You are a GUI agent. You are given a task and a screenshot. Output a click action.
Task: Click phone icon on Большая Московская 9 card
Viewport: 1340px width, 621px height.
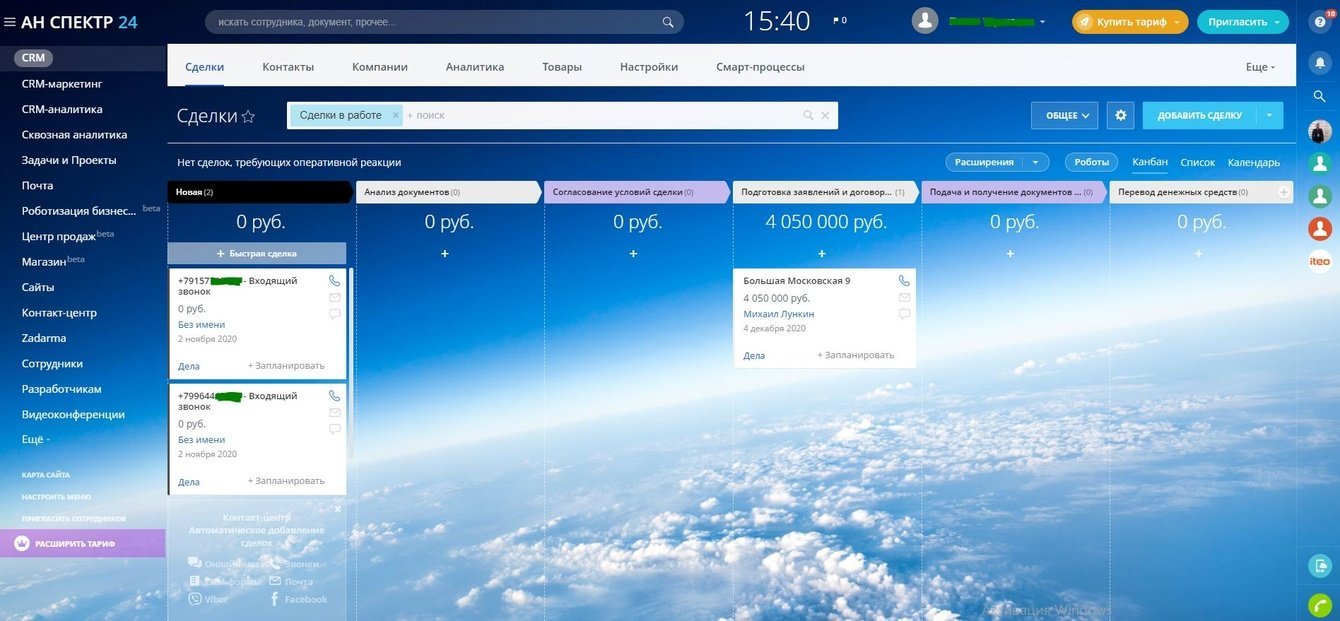point(904,281)
